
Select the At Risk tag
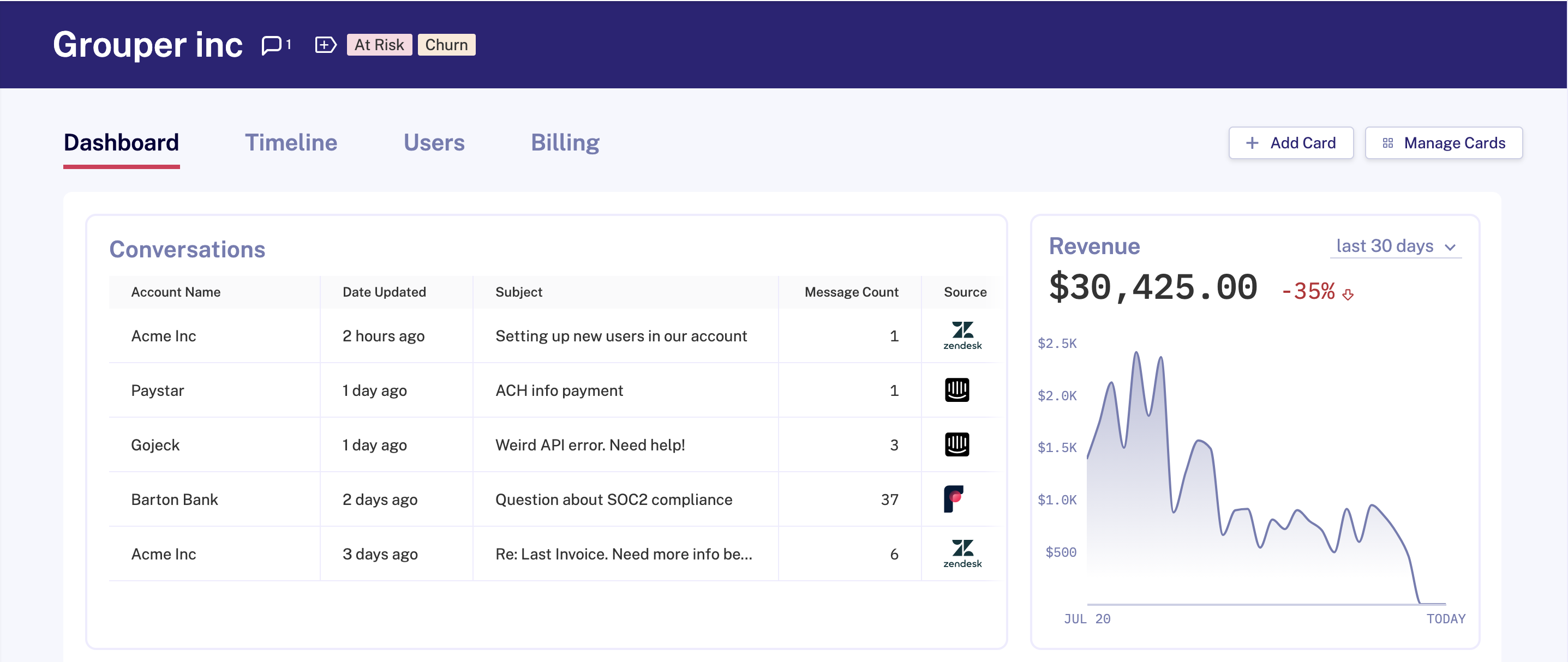click(x=379, y=45)
